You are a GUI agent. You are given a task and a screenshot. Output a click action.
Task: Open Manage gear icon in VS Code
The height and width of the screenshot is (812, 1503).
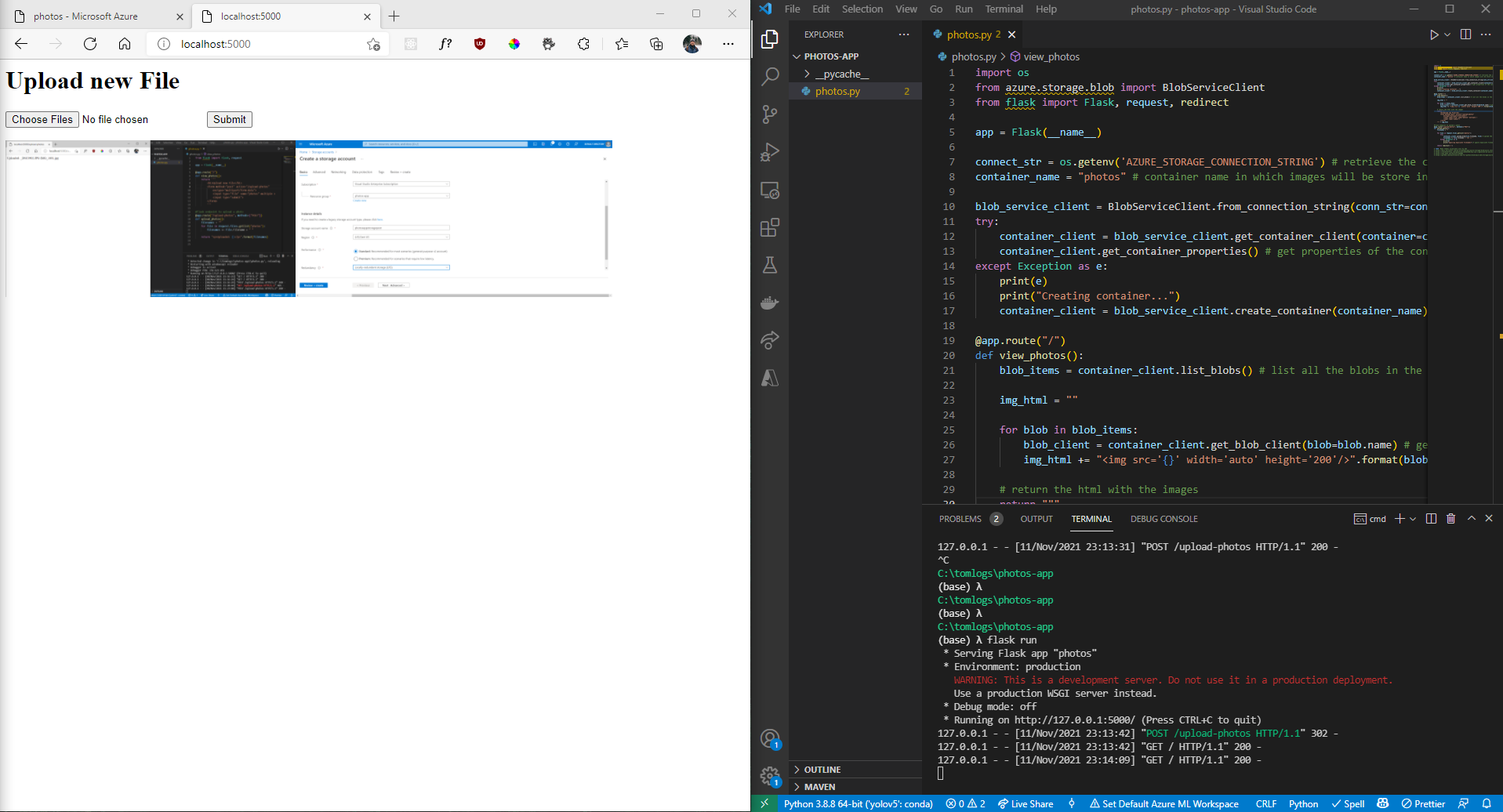(770, 776)
